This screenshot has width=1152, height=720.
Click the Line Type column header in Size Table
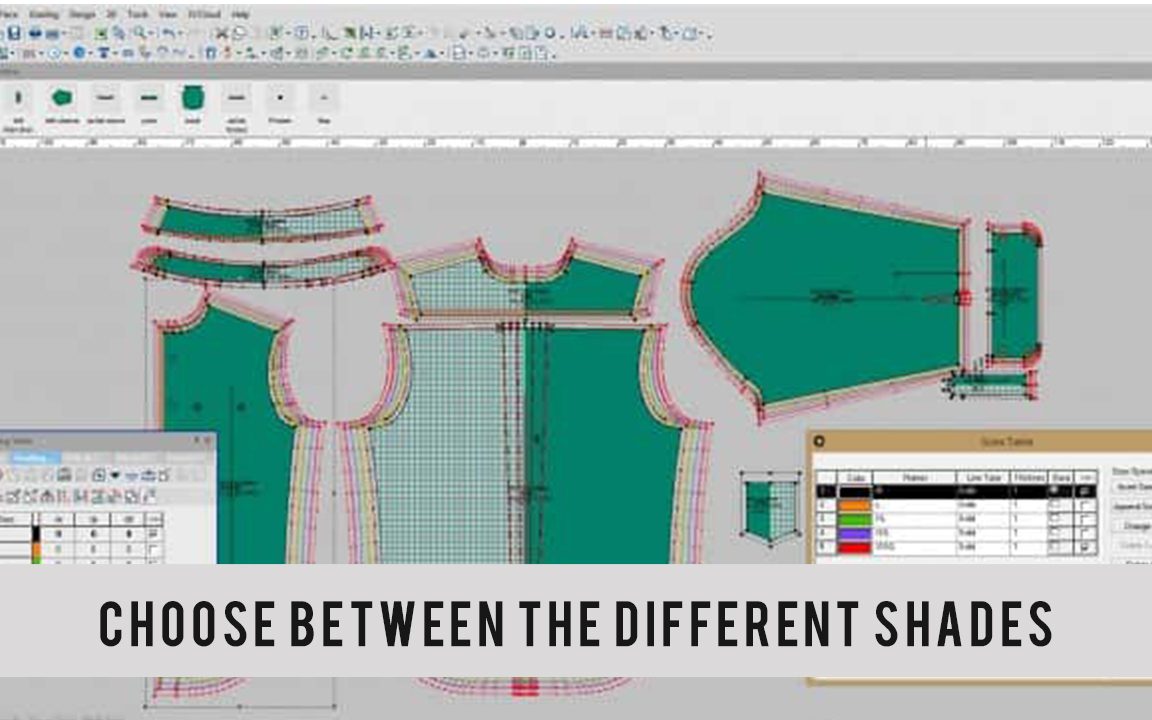(984, 478)
